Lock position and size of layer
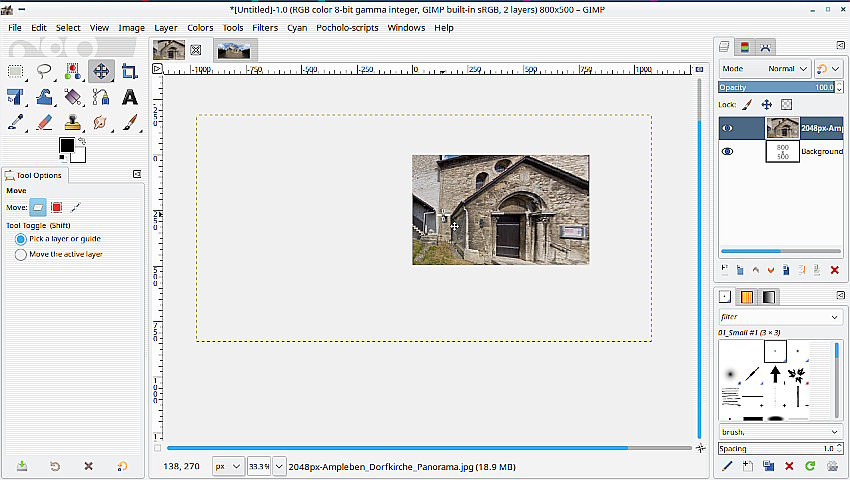 pos(767,104)
